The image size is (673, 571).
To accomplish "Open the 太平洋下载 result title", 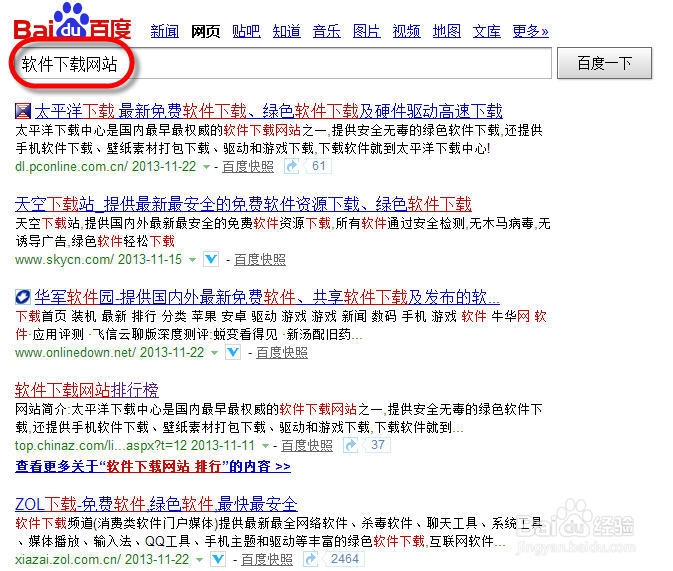I will pos(268,111).
